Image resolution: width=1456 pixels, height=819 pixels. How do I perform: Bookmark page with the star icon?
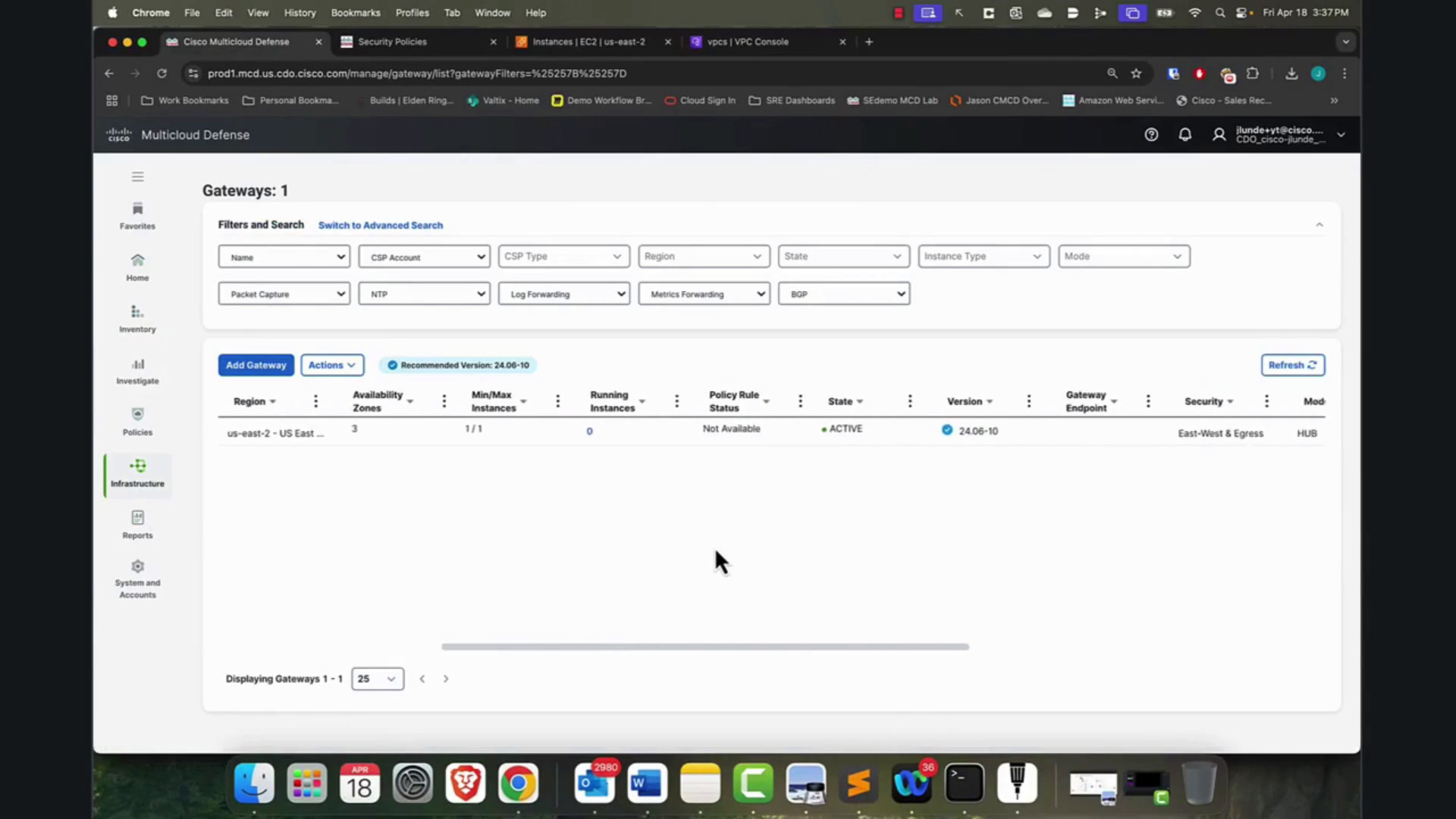(1136, 74)
